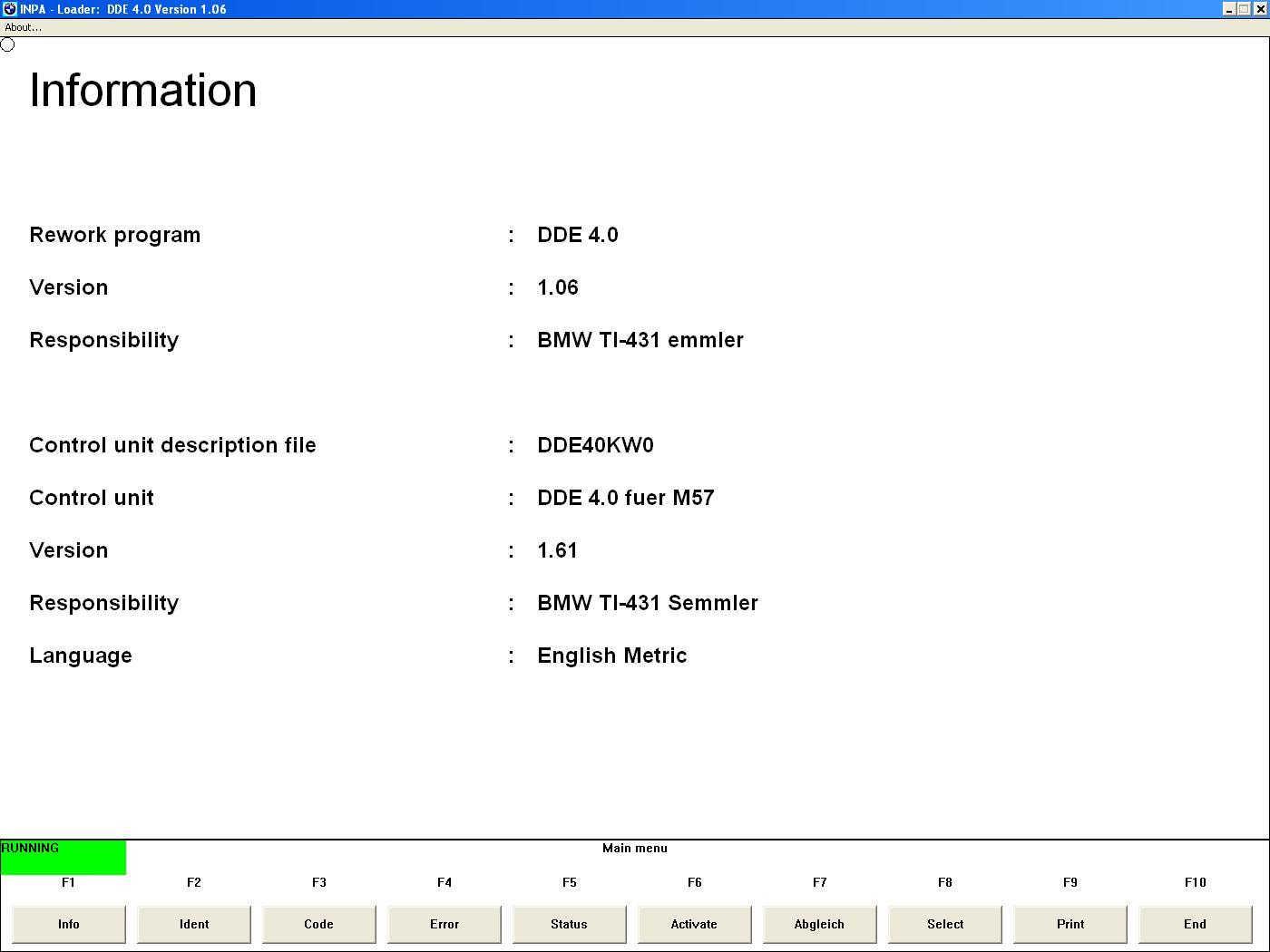Click the value English Metric
The width and height of the screenshot is (1270, 952).
tap(612, 656)
